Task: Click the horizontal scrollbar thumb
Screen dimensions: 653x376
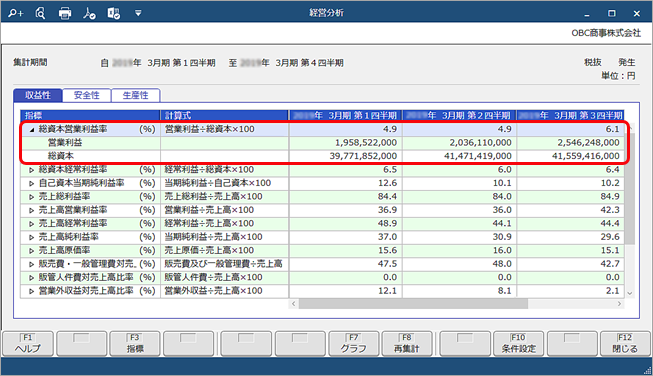Action: (x=413, y=304)
